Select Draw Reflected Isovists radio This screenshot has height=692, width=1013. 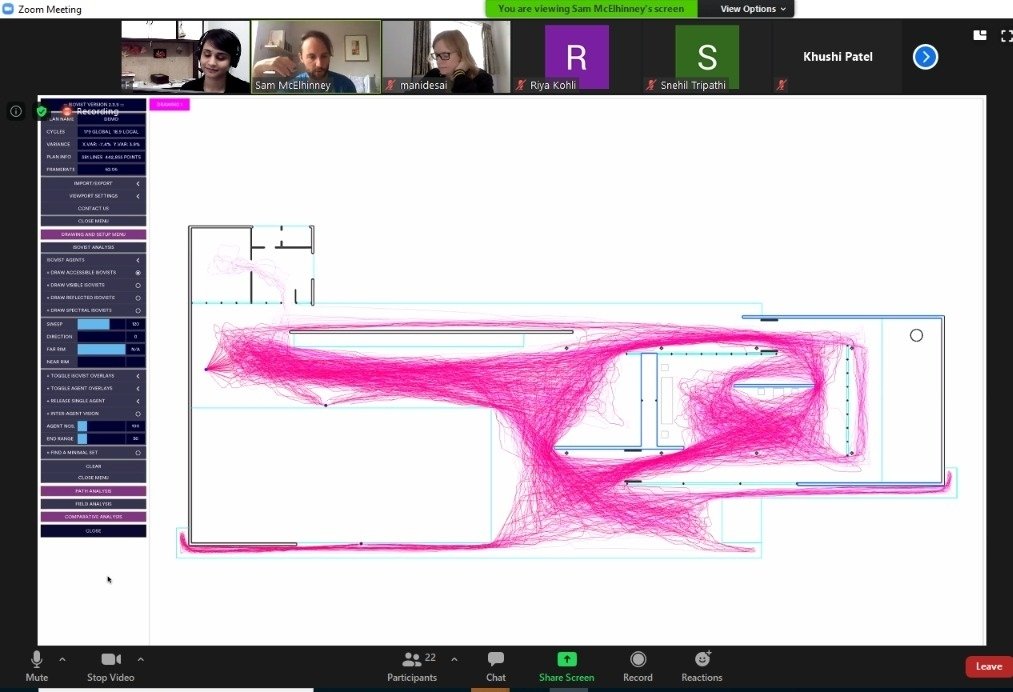pyautogui.click(x=138, y=298)
